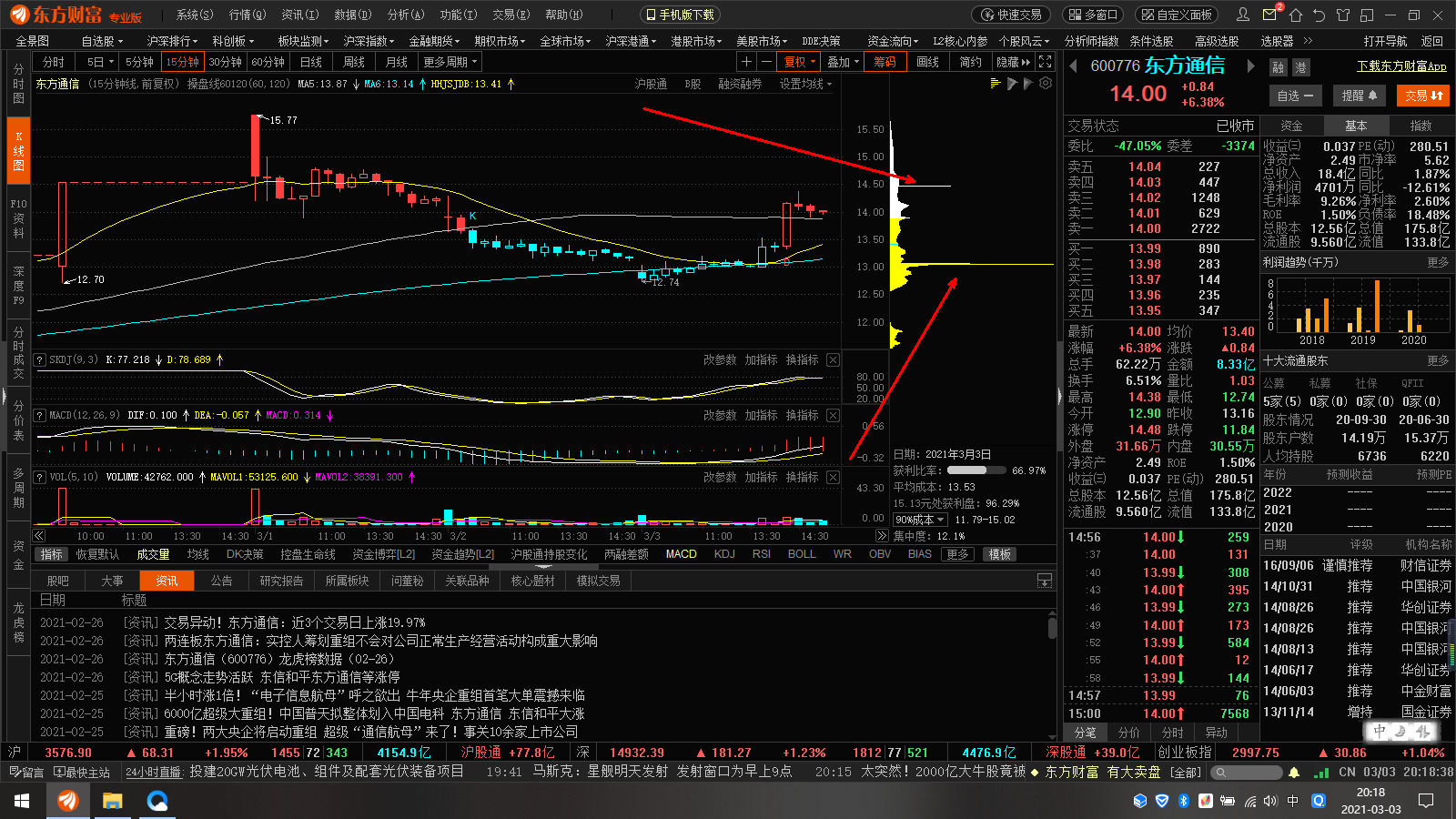Open the 设置均线 dropdown

pos(805,84)
